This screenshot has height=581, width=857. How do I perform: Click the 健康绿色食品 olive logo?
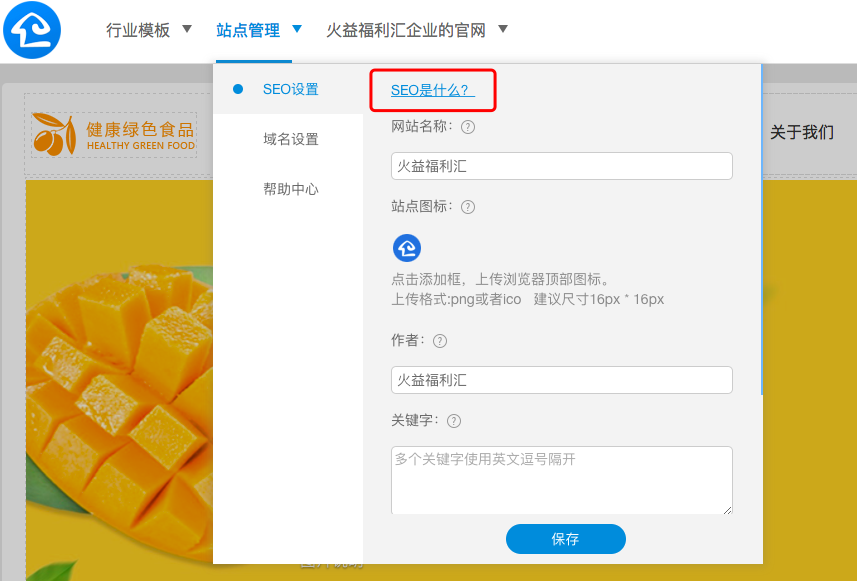tap(114, 134)
